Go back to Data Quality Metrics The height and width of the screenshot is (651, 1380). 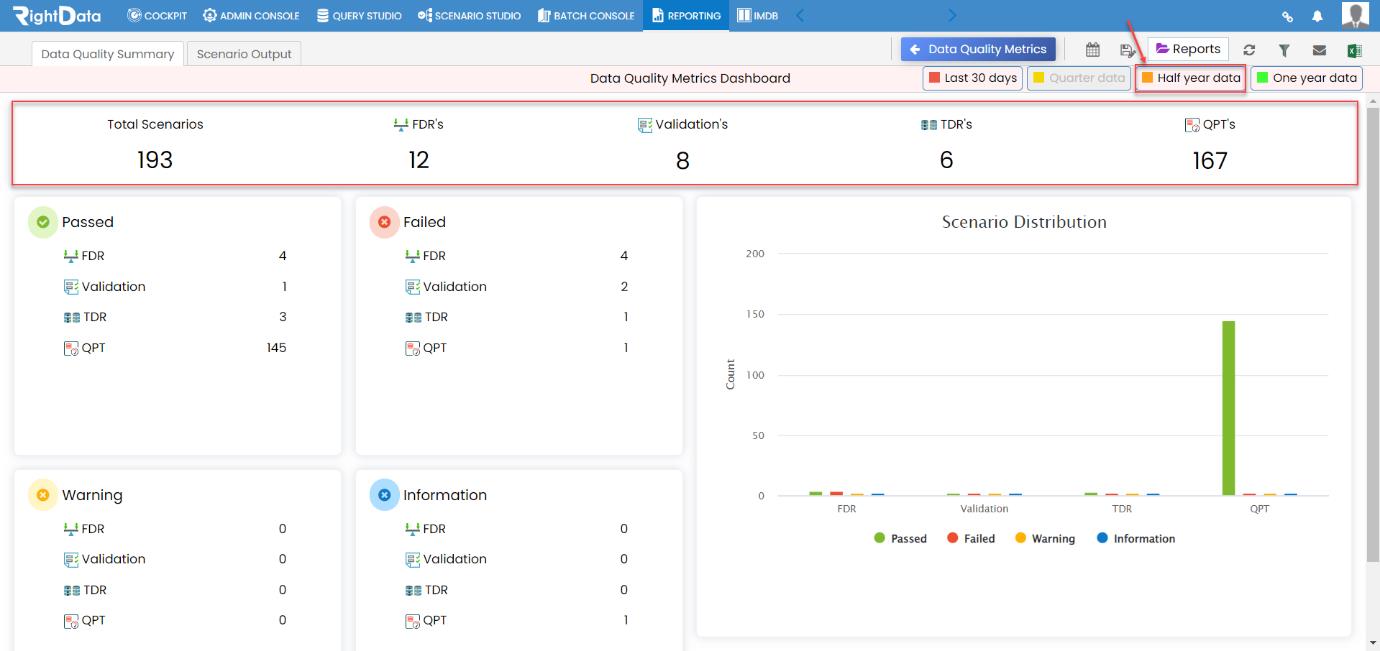[978, 49]
